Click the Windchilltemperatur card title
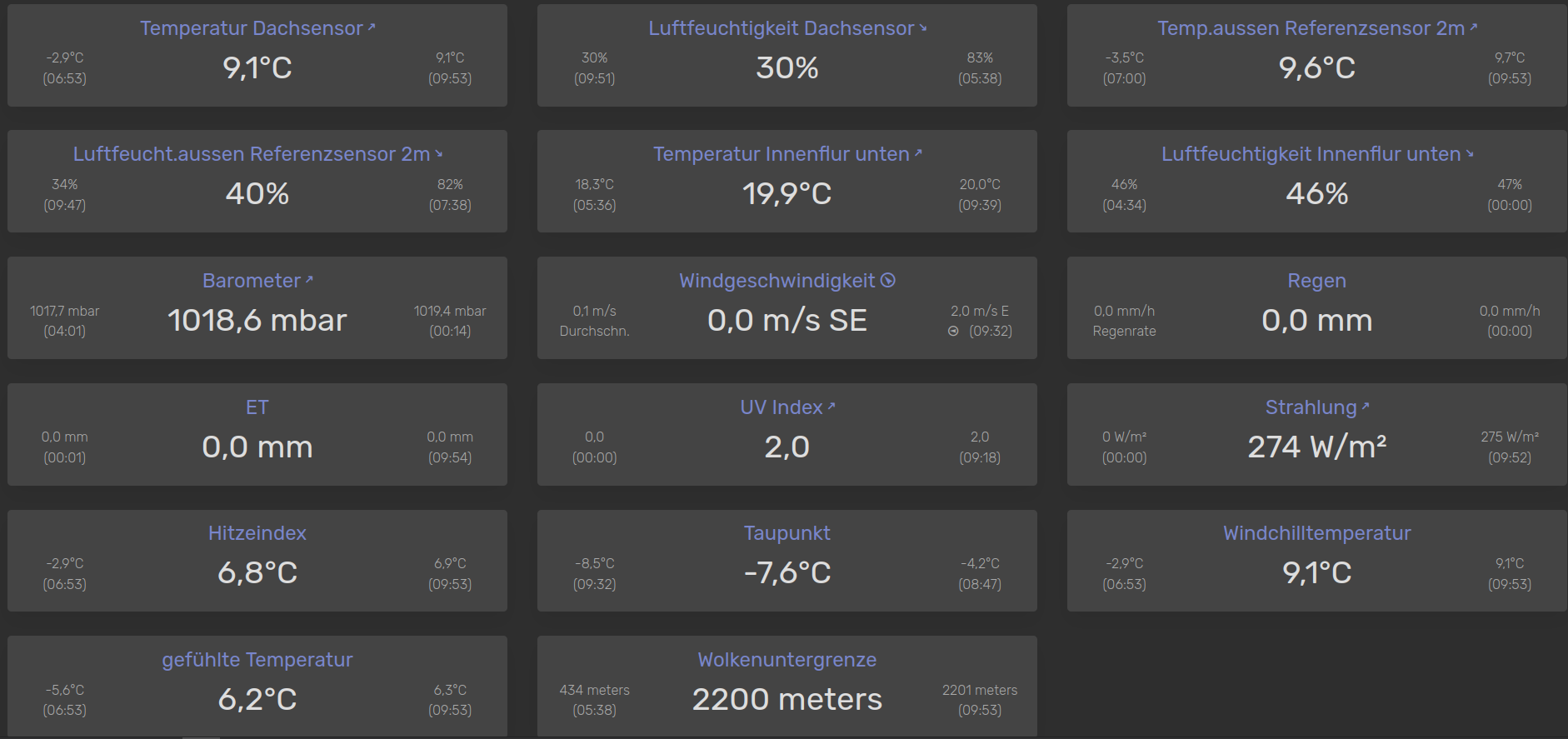The height and width of the screenshot is (739, 1568). pos(1316,533)
